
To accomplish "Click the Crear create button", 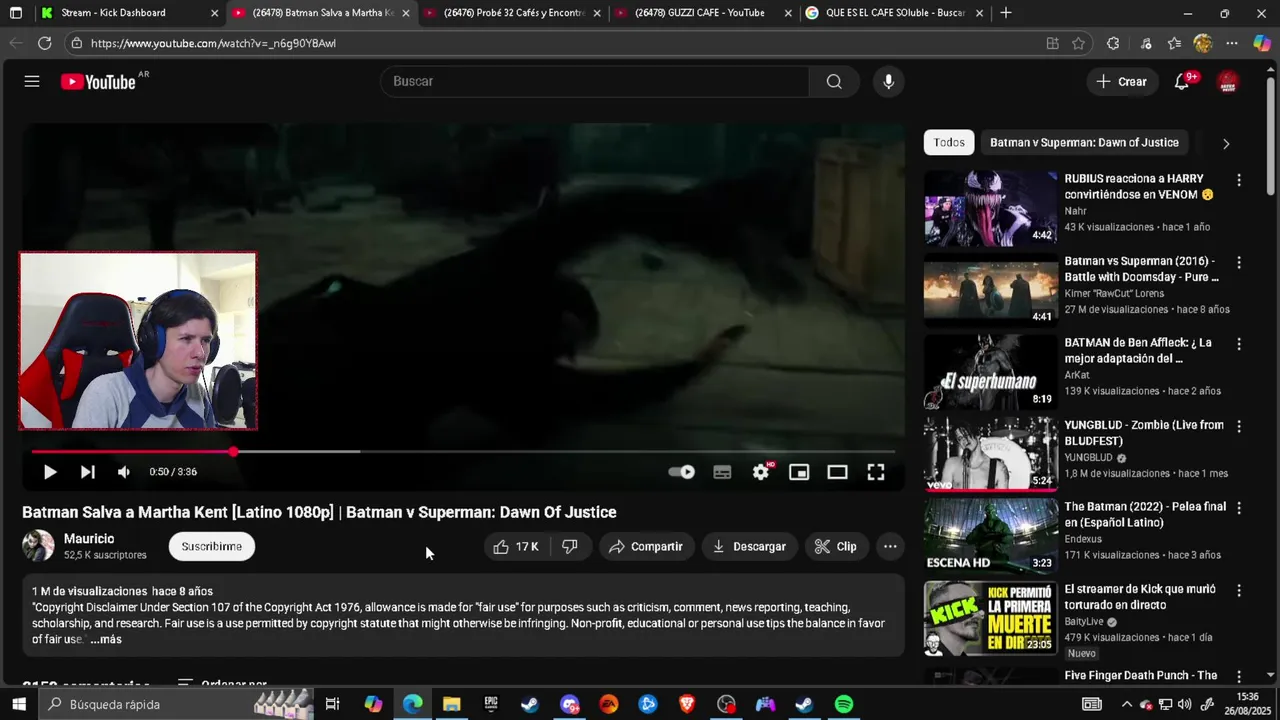I will click(x=1122, y=81).
